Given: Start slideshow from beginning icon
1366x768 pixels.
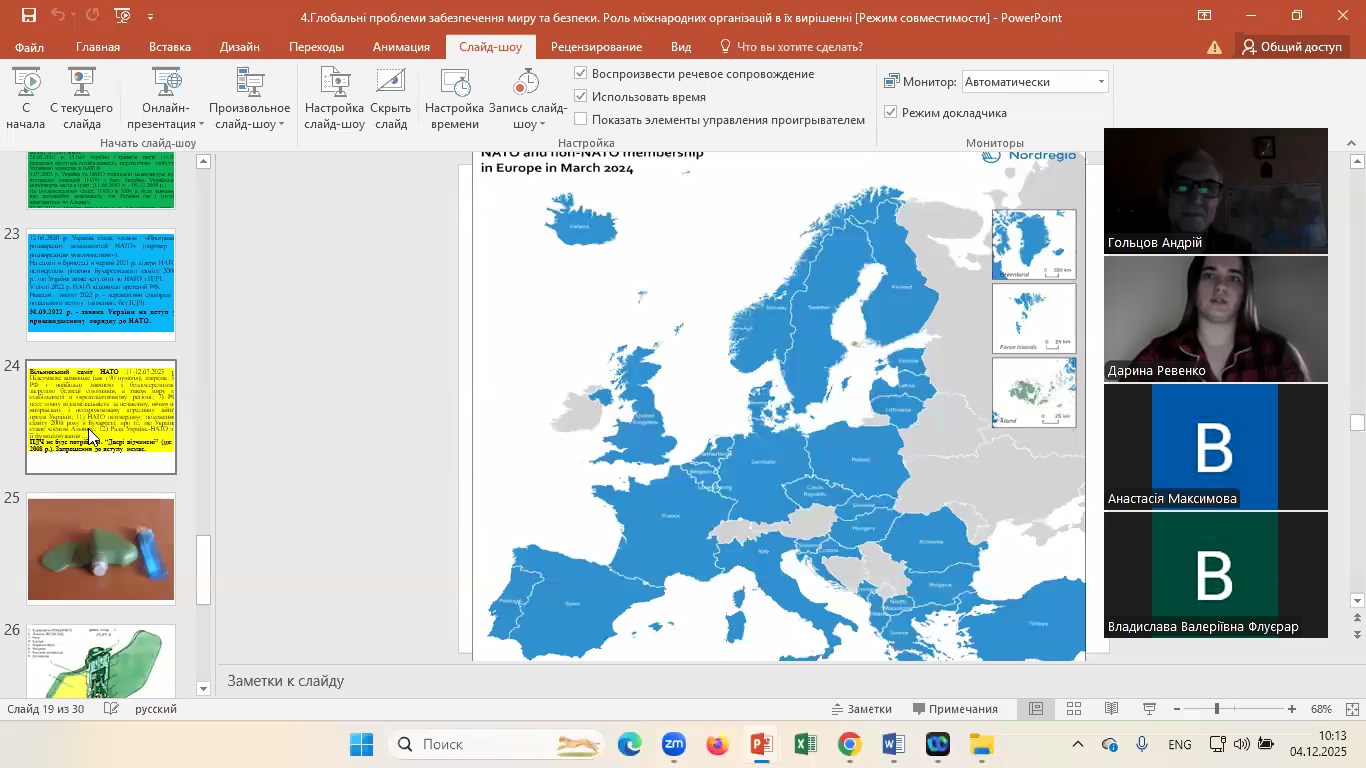Looking at the screenshot, I should [26, 98].
